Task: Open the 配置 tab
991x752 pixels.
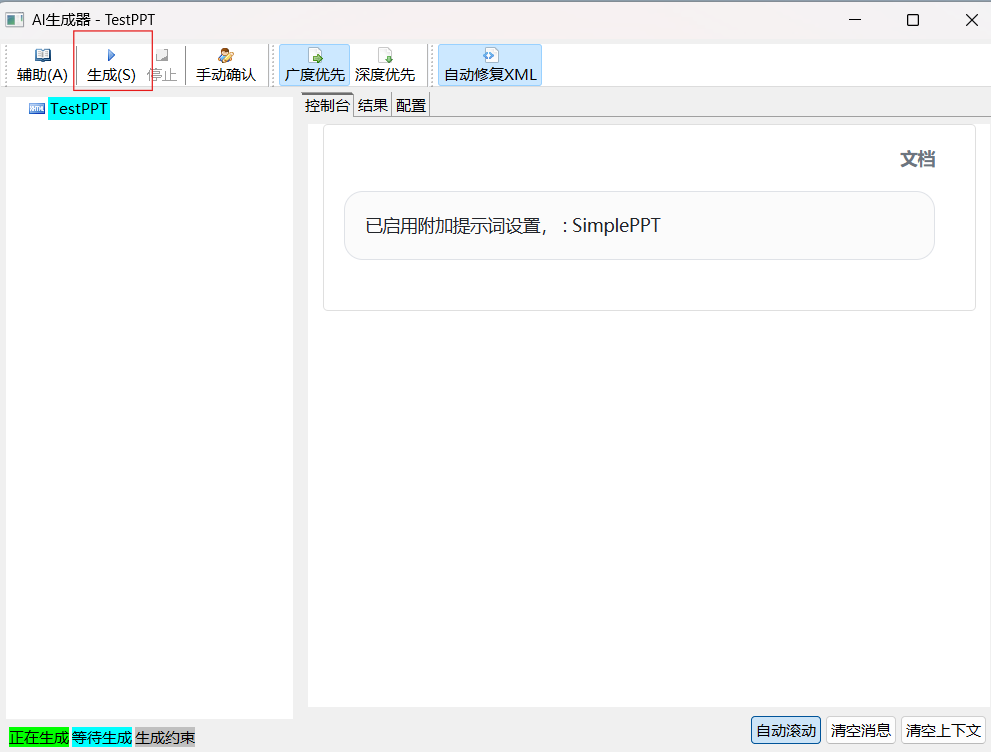Action: tap(411, 106)
